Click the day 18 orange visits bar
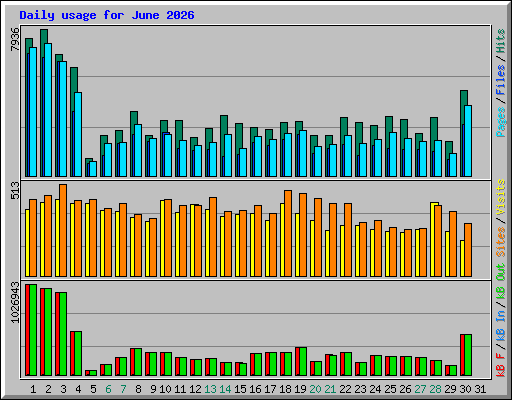512x400 pixels. pyautogui.click(x=288, y=233)
